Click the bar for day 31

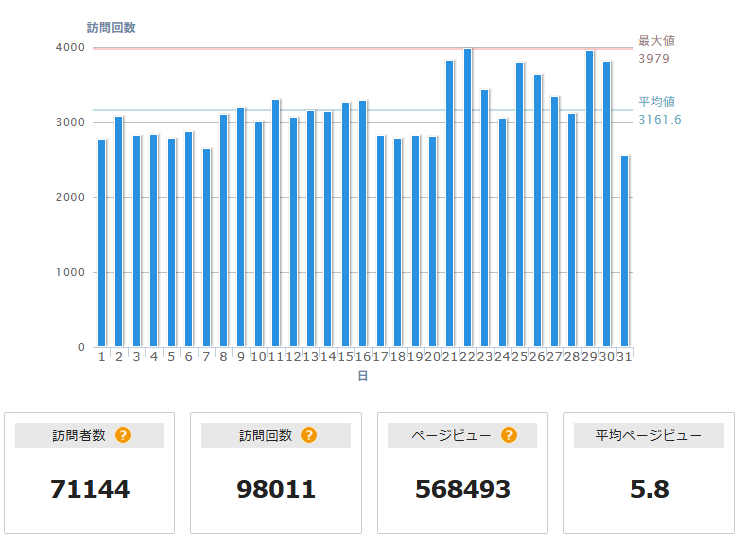click(x=624, y=251)
